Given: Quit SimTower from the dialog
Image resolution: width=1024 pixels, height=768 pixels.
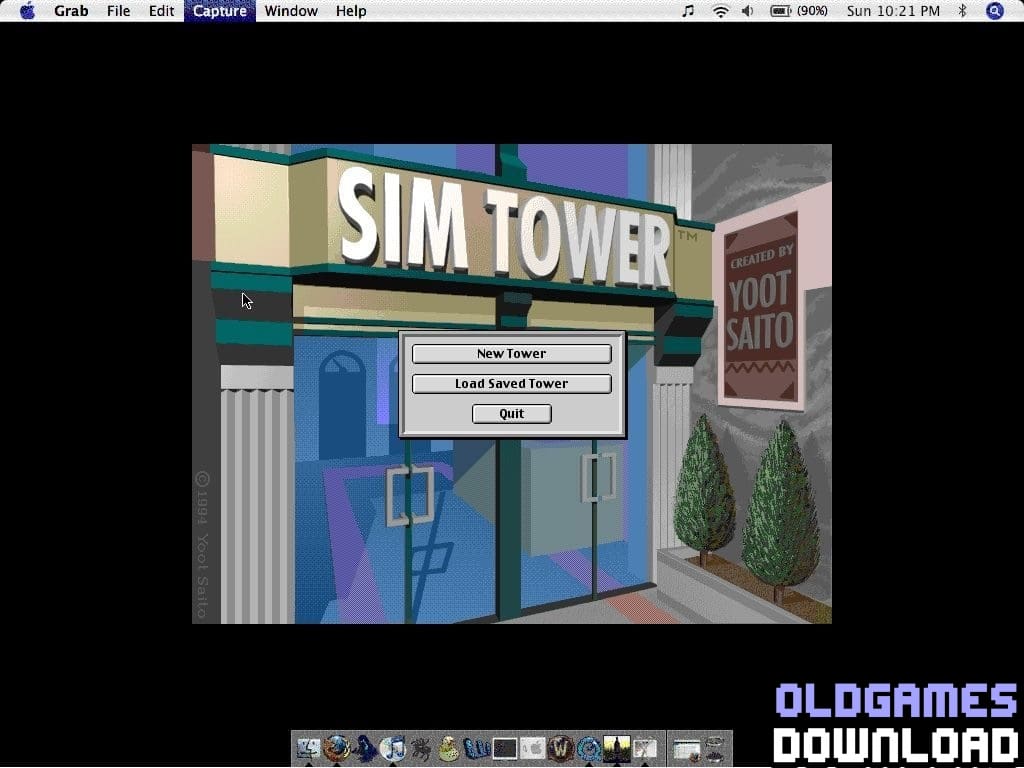Looking at the screenshot, I should click(511, 413).
